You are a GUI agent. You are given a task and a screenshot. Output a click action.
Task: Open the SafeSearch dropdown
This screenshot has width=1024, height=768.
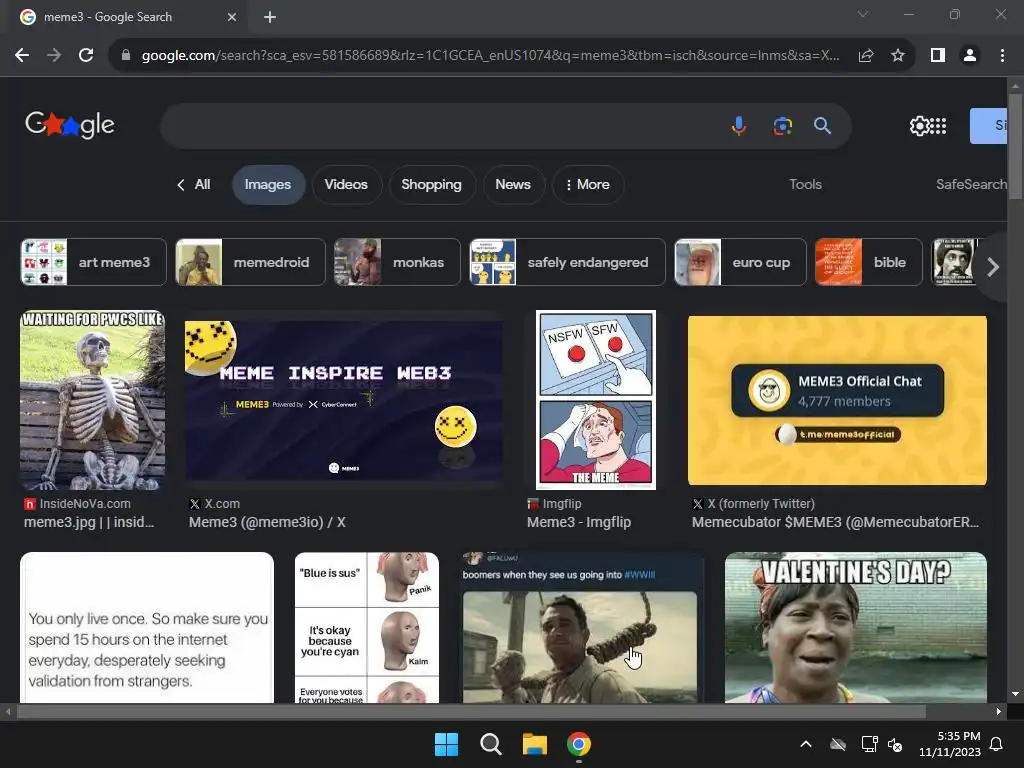pos(972,184)
